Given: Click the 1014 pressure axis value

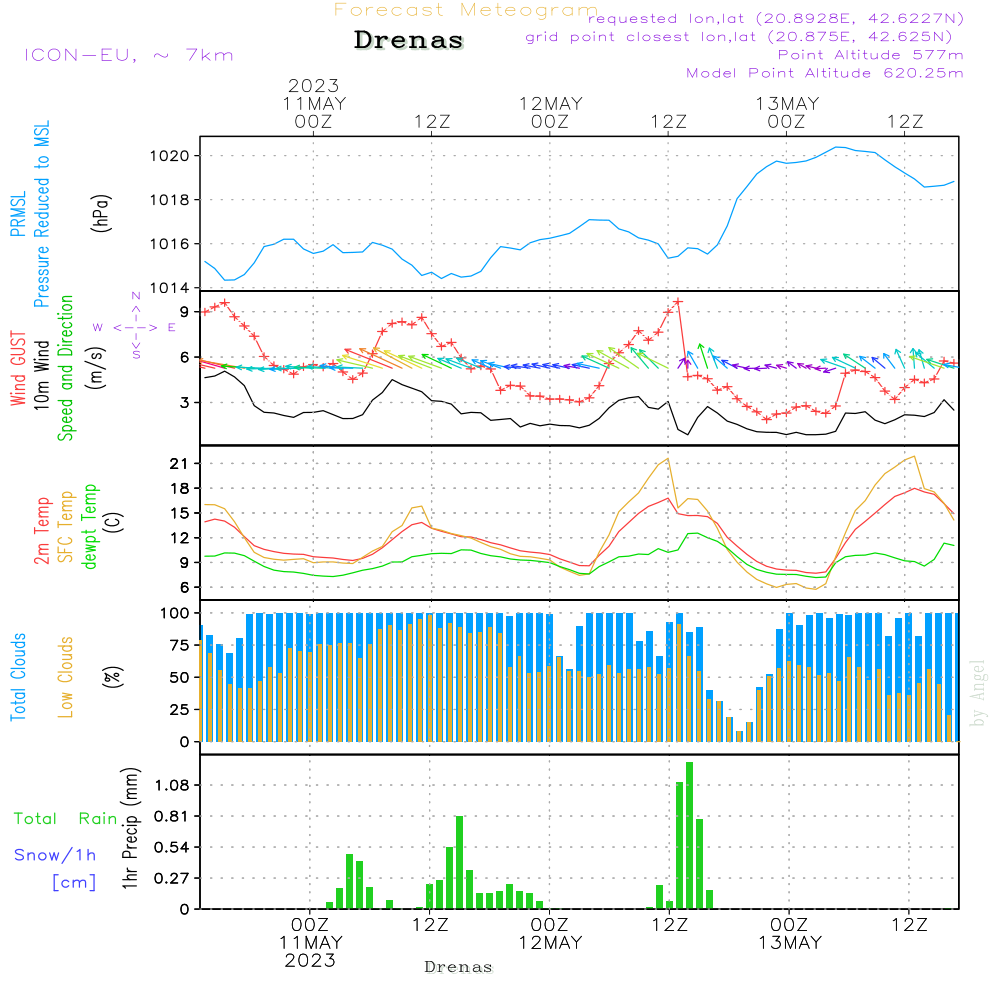Looking at the screenshot, I should (x=170, y=288).
